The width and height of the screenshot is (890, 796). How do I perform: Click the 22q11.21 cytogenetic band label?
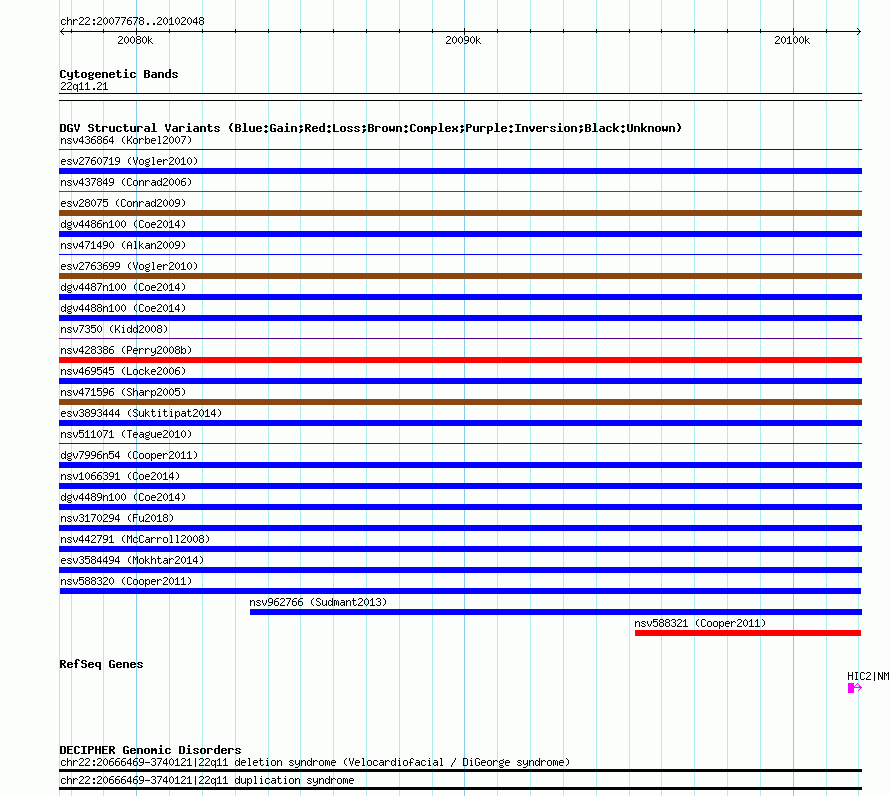pos(84,86)
